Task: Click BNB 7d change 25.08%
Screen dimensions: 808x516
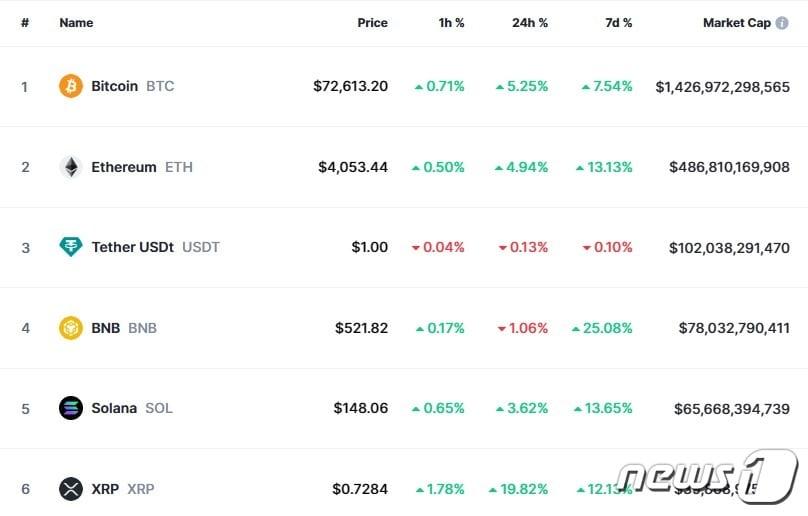Action: pos(607,328)
